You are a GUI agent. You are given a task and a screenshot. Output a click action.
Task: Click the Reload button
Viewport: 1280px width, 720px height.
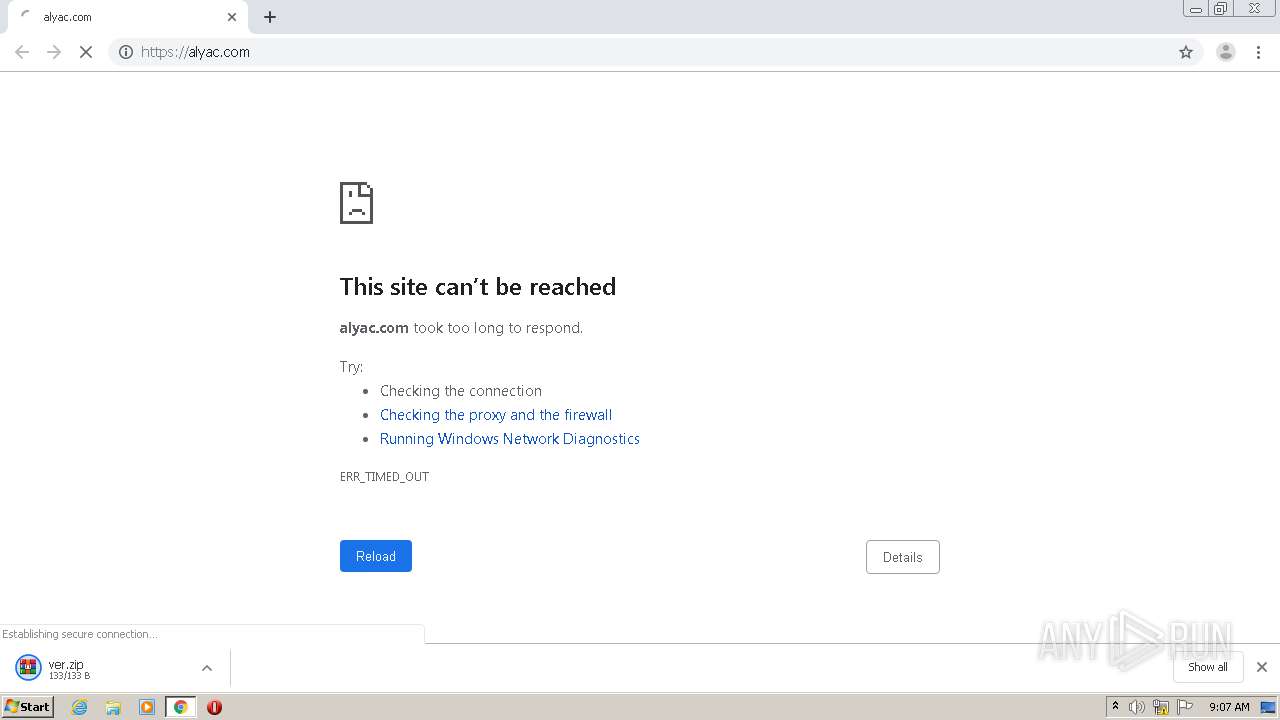tap(376, 556)
